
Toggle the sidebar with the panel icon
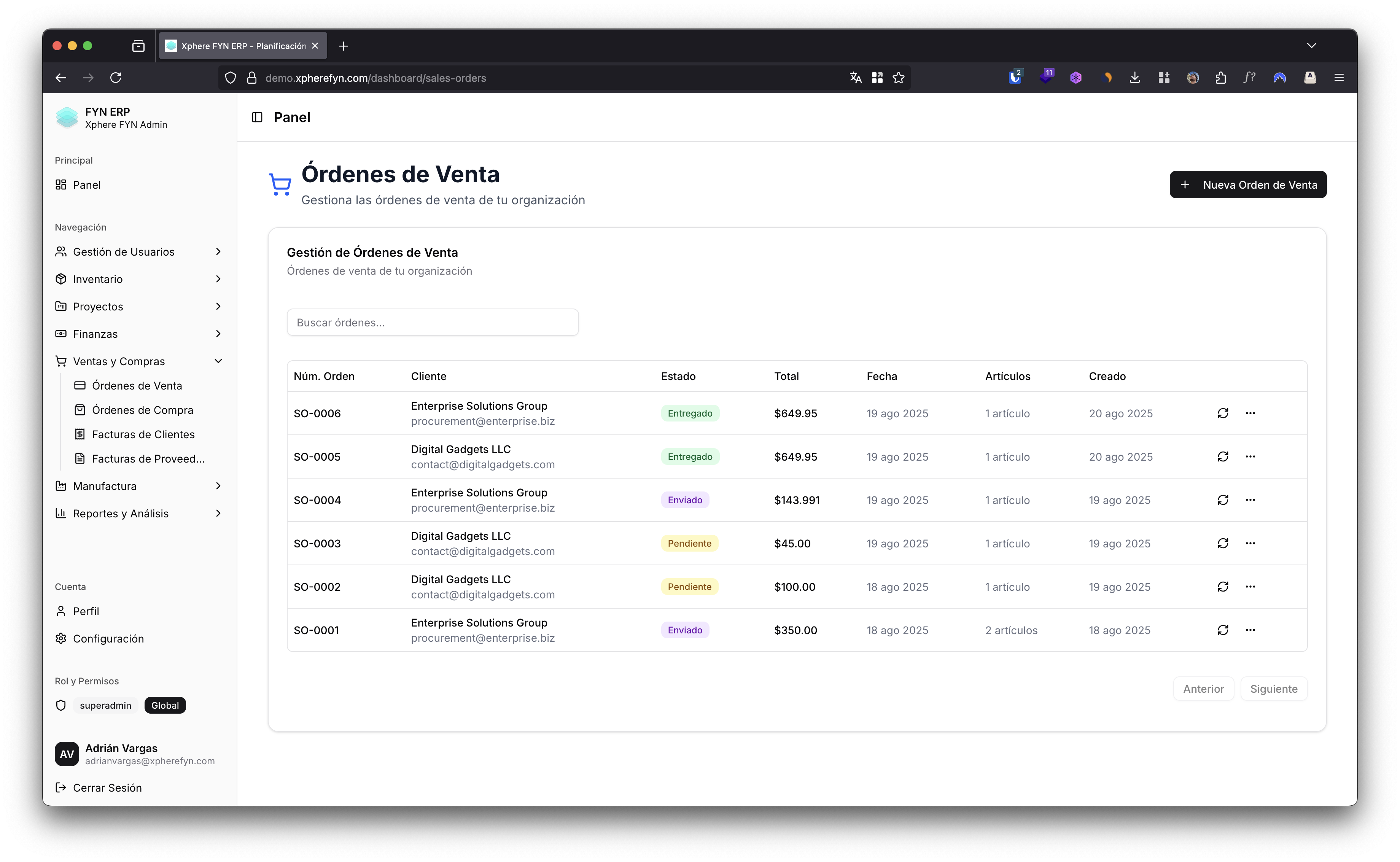tap(256, 117)
